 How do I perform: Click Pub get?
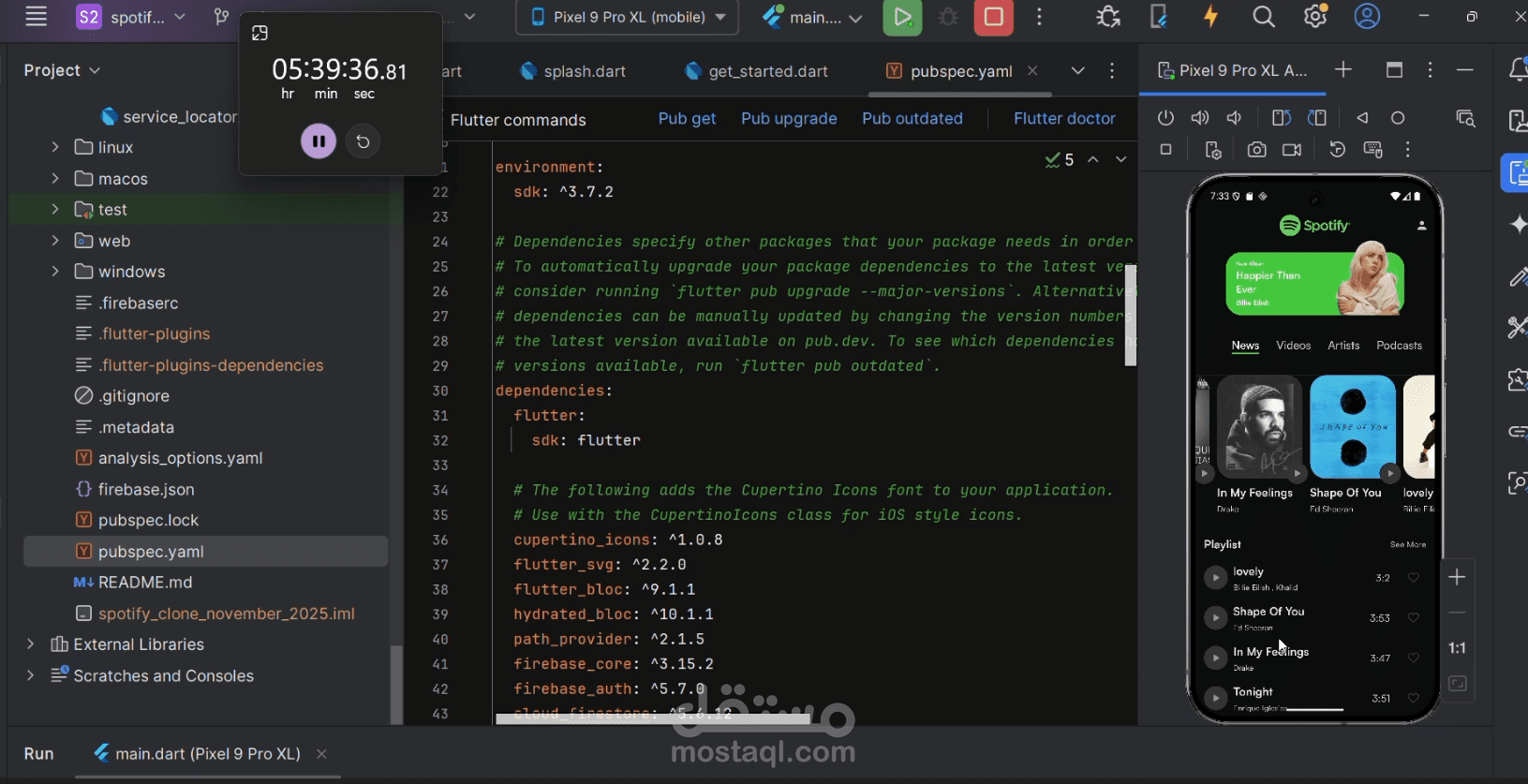click(x=687, y=119)
